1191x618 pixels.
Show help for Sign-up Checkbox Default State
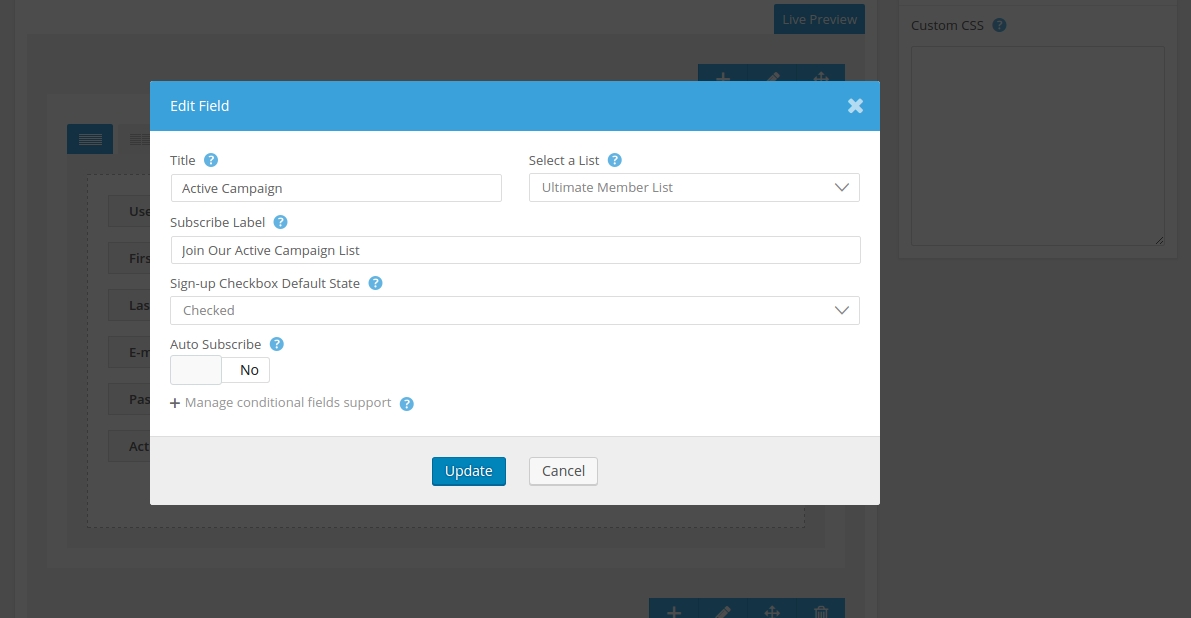375,283
